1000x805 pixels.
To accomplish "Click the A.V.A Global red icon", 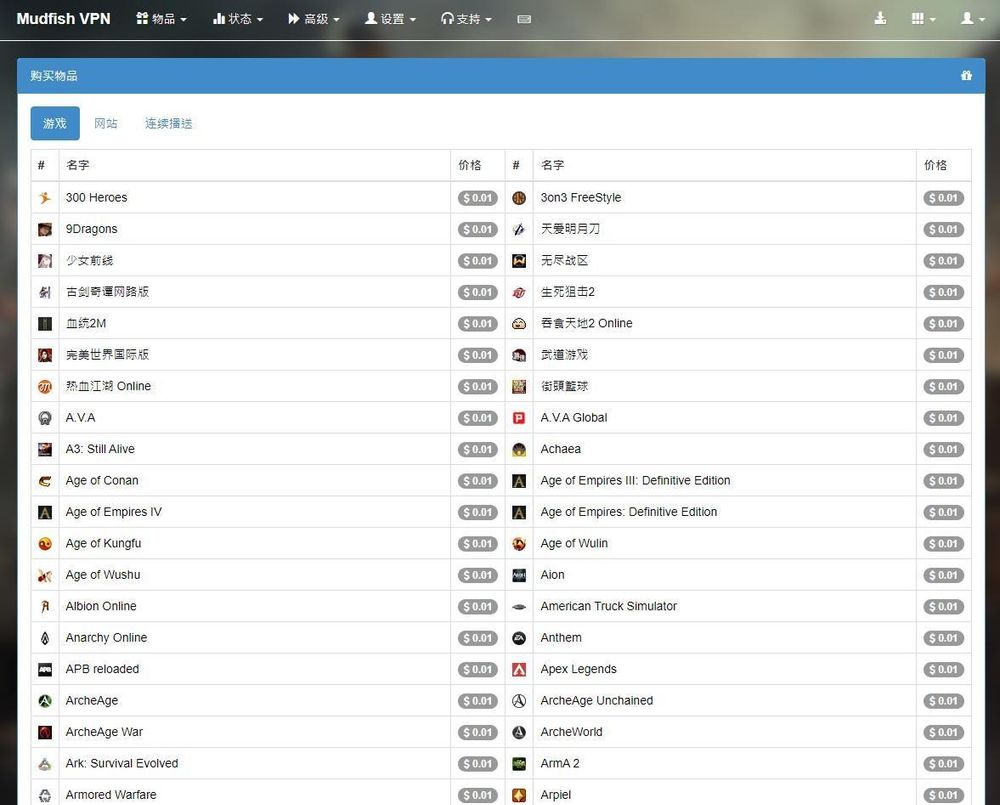I will 519,418.
